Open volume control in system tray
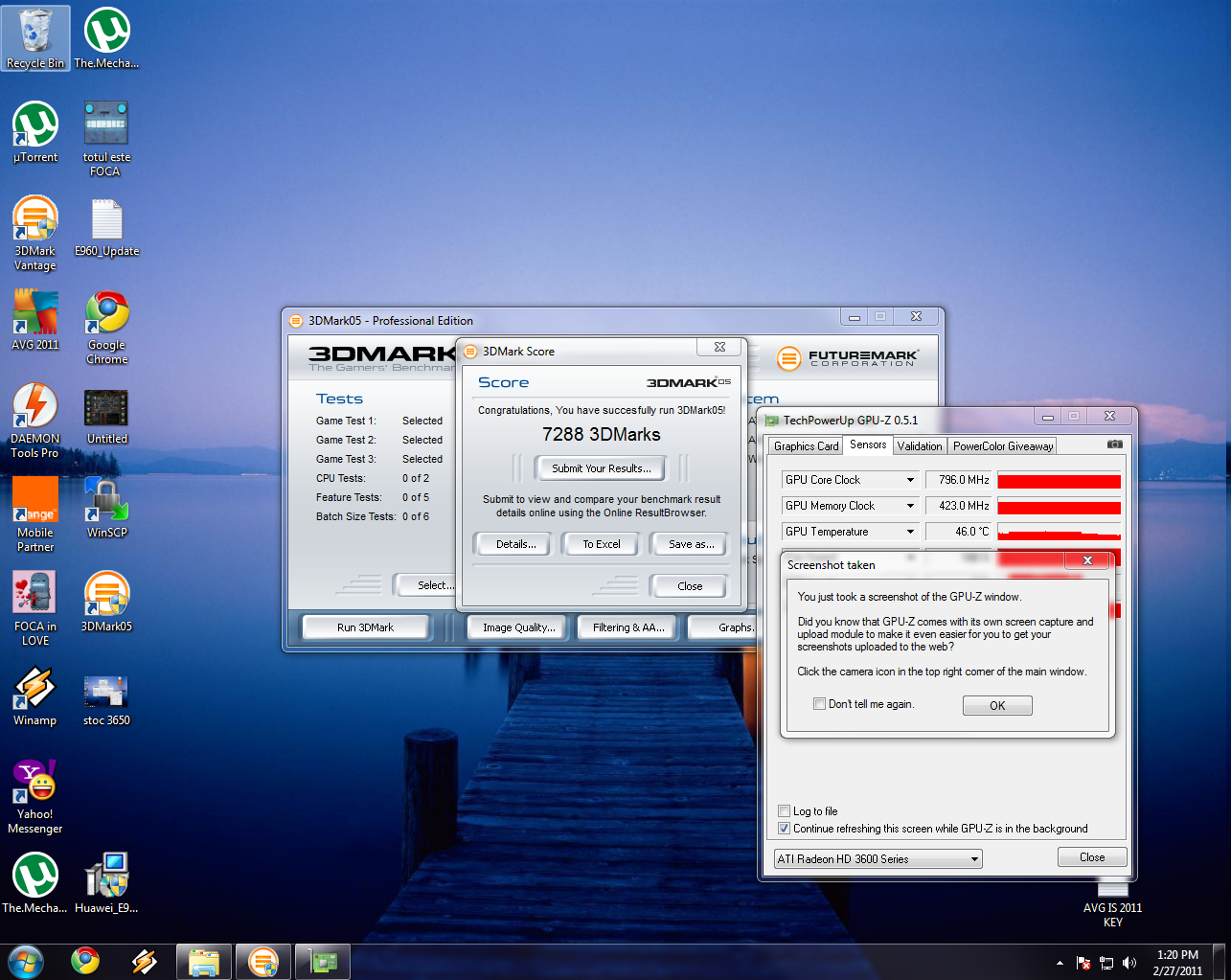 tap(1129, 963)
